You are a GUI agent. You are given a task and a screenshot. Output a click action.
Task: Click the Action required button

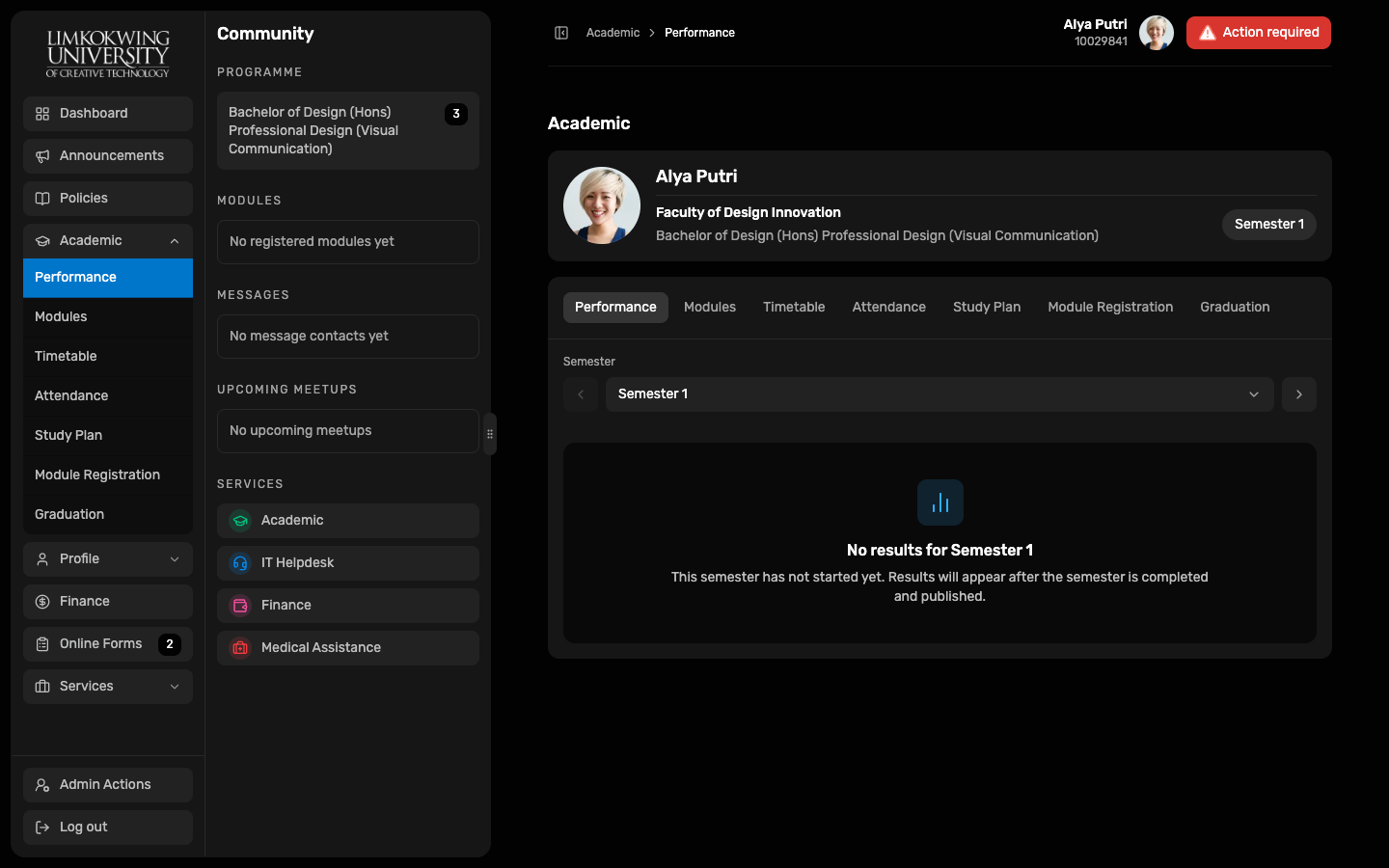(1259, 33)
